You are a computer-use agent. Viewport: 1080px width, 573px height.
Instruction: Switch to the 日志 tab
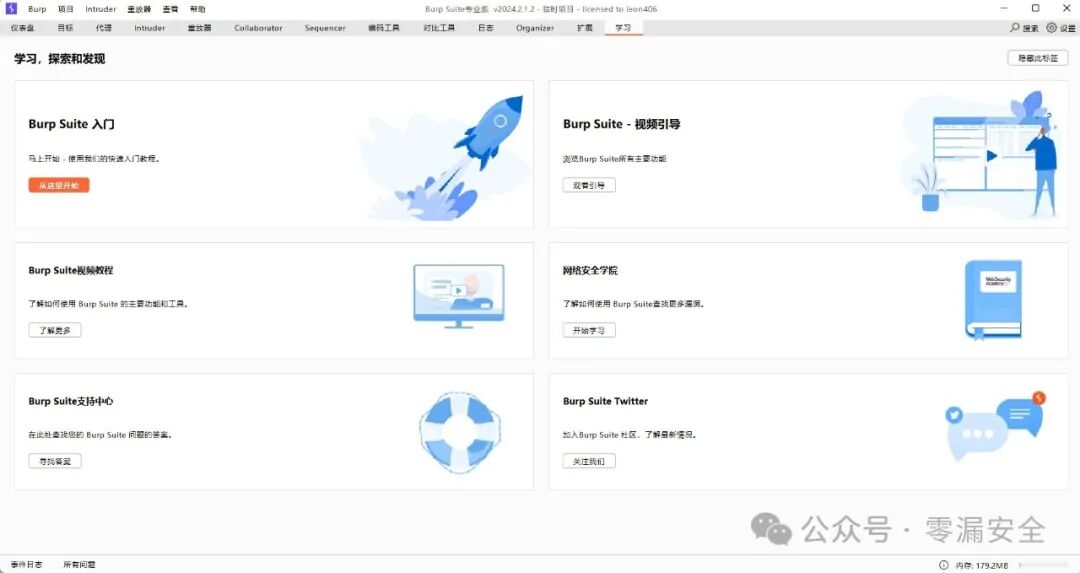coord(486,28)
